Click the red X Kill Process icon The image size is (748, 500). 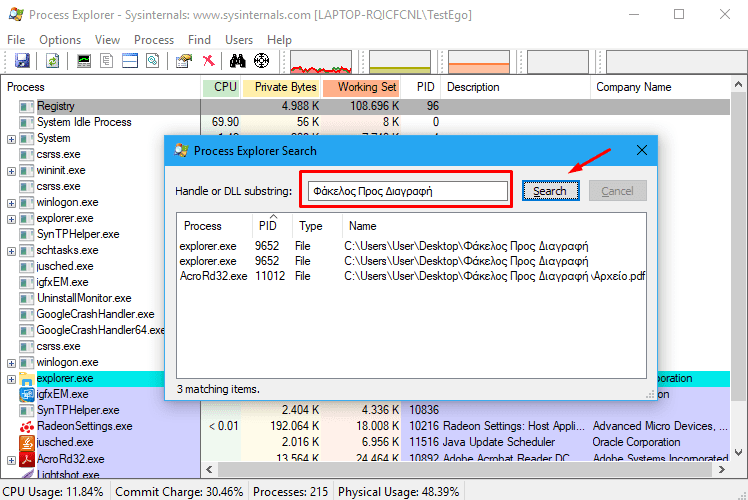pyautogui.click(x=208, y=61)
